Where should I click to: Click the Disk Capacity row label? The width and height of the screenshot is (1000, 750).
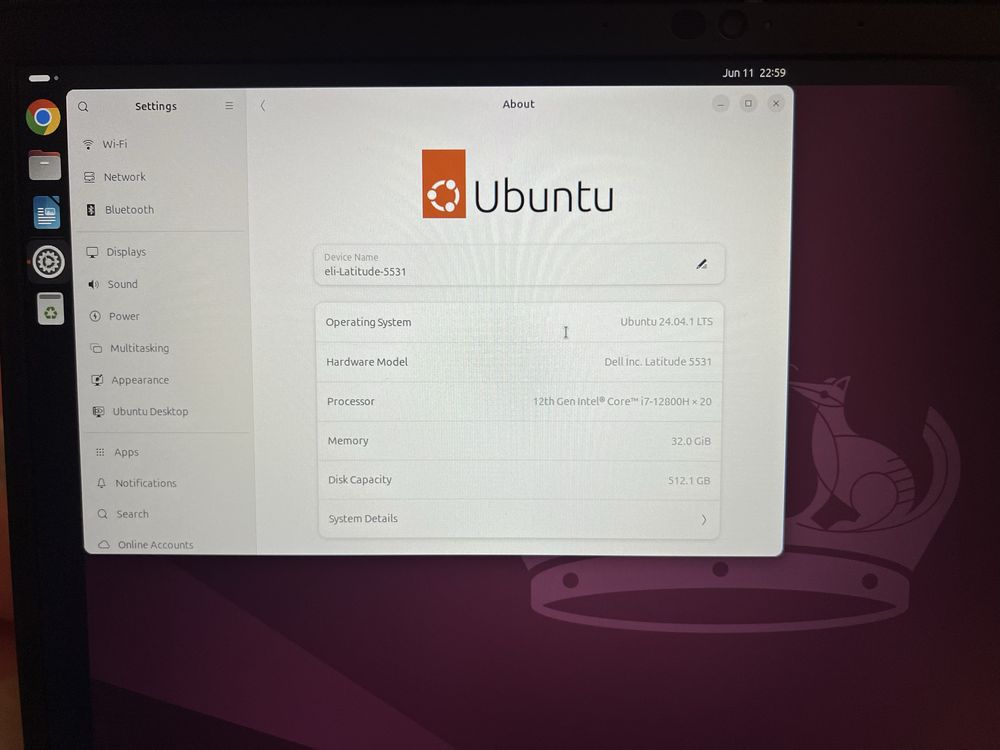click(360, 480)
